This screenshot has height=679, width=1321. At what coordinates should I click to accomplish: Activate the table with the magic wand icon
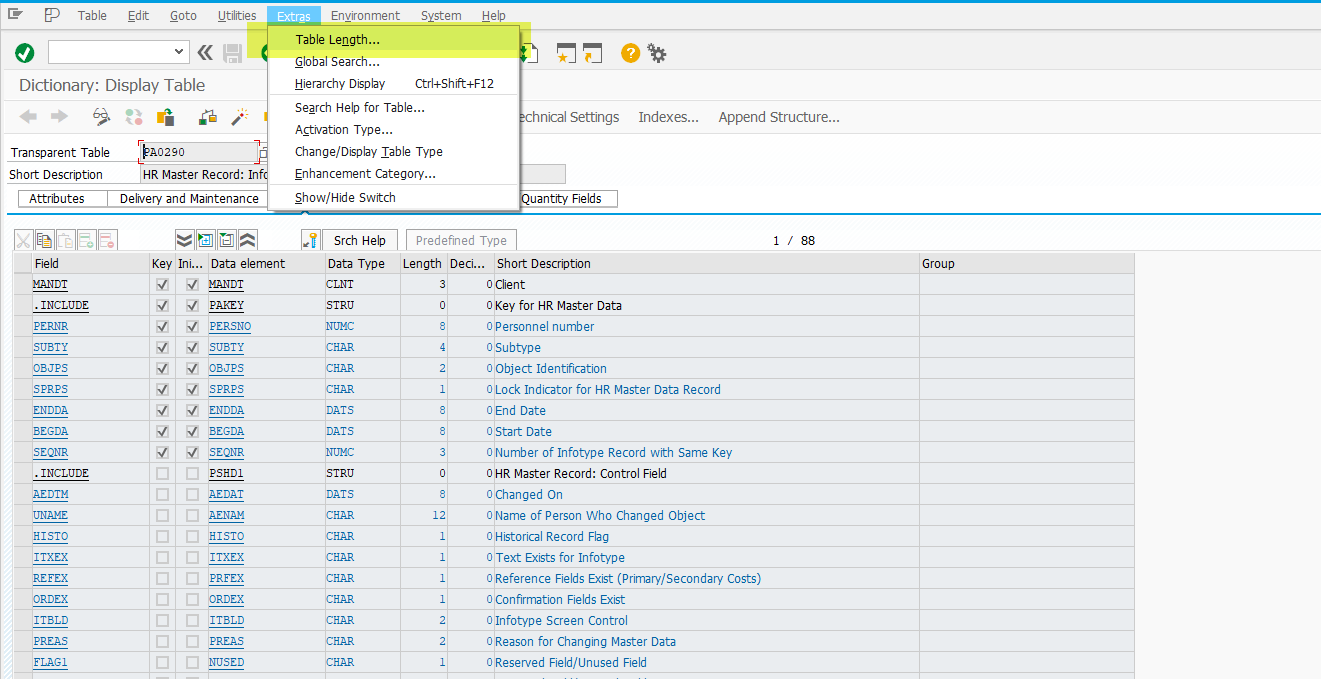pos(240,117)
